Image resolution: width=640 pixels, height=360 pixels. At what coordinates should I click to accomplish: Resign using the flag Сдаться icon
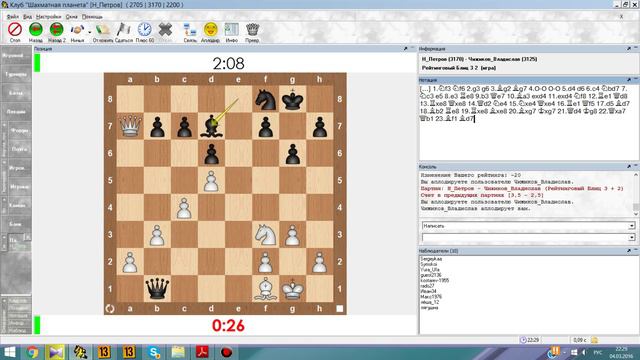(x=124, y=29)
